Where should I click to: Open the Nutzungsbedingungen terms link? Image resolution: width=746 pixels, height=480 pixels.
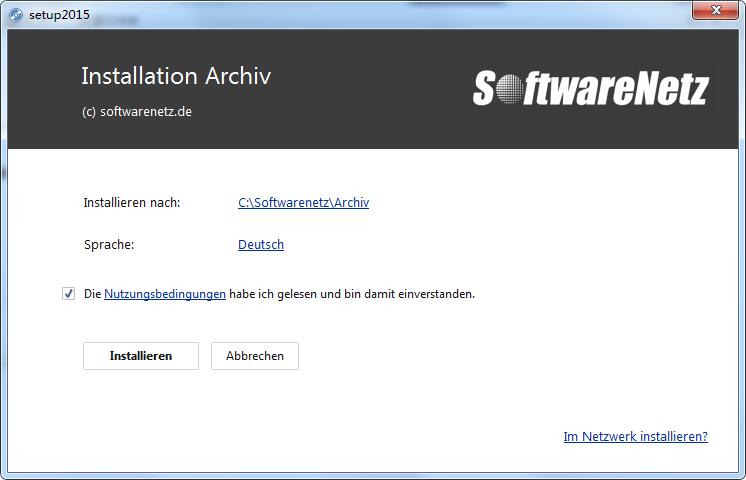coord(165,294)
